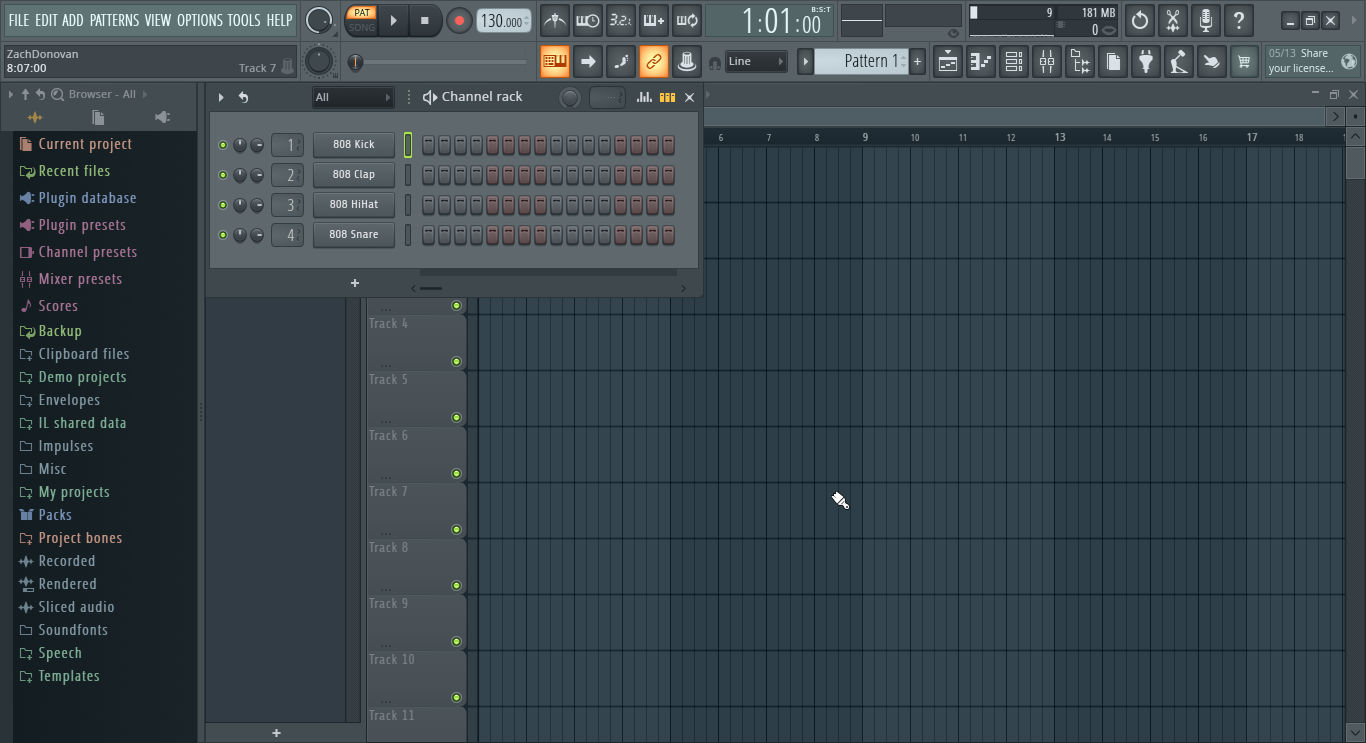Mute the 808 Kick channel LED
Viewport: 1366px width, 743px height.
(x=223, y=145)
